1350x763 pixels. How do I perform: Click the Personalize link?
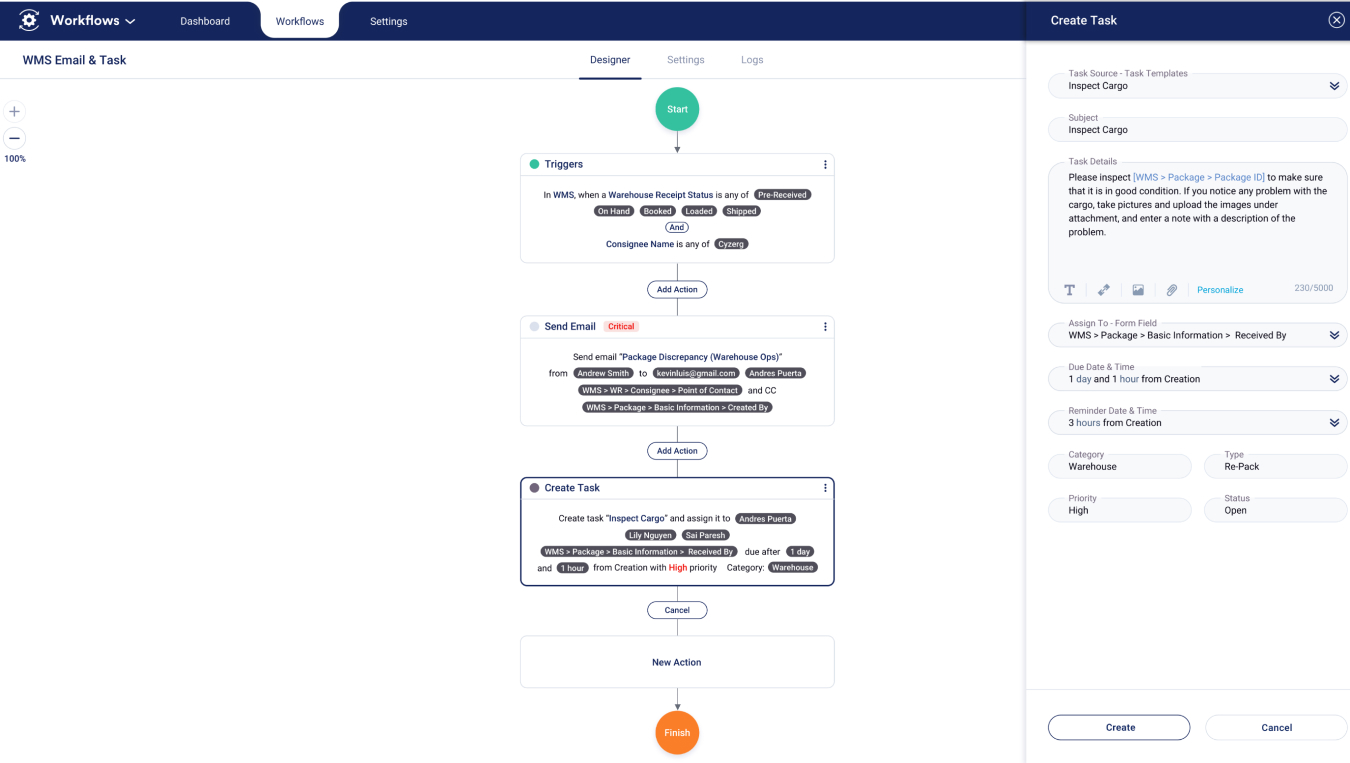point(1220,290)
